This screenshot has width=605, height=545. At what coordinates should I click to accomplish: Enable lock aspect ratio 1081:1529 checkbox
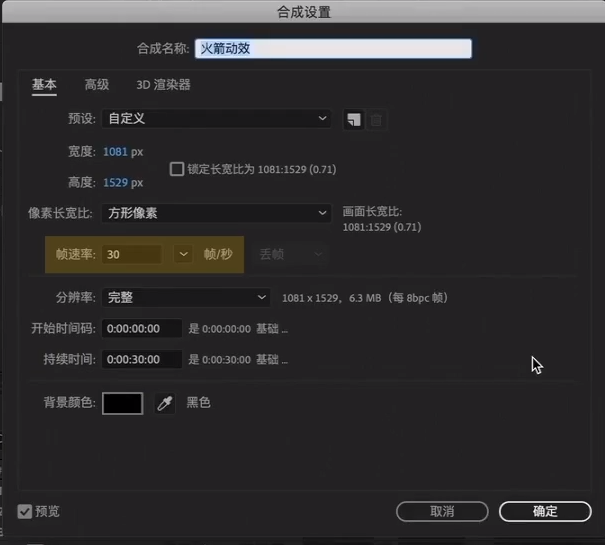click(x=177, y=169)
